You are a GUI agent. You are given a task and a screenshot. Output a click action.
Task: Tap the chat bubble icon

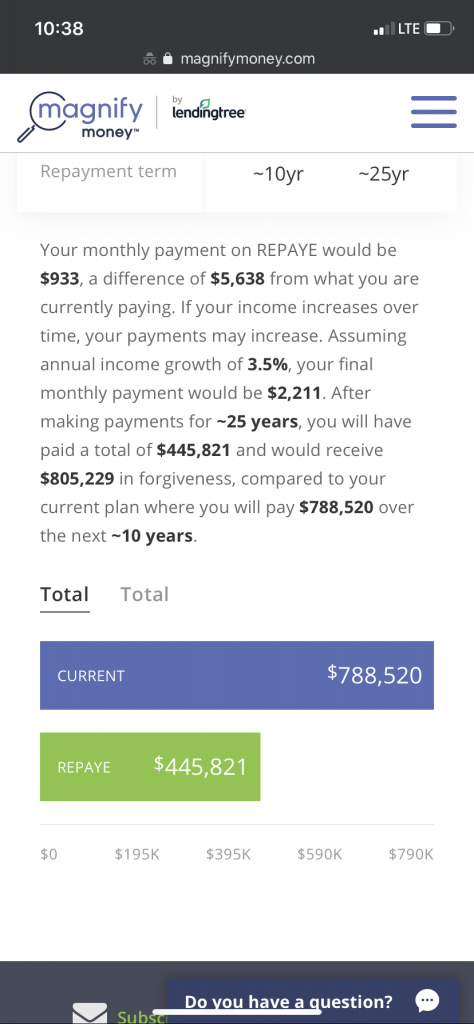(427, 1000)
